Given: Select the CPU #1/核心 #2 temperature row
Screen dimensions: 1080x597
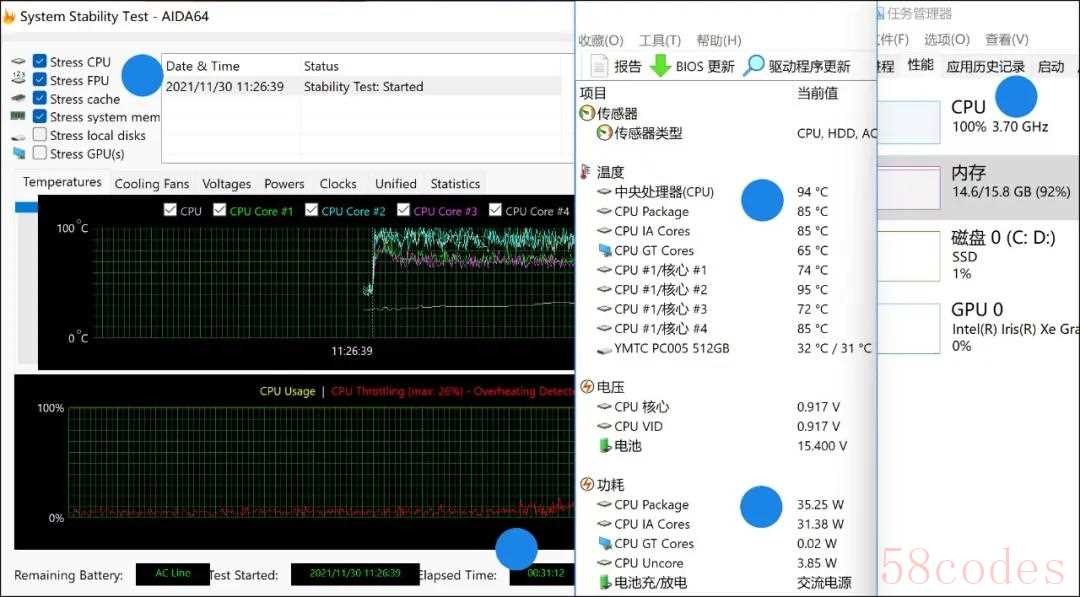Looking at the screenshot, I should (x=727, y=289).
